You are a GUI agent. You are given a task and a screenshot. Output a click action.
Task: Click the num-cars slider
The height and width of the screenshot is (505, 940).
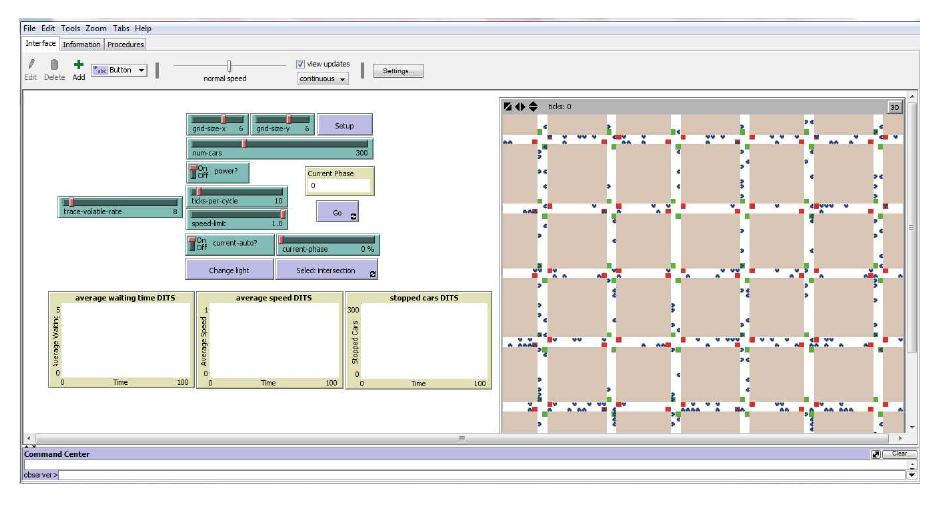point(280,148)
